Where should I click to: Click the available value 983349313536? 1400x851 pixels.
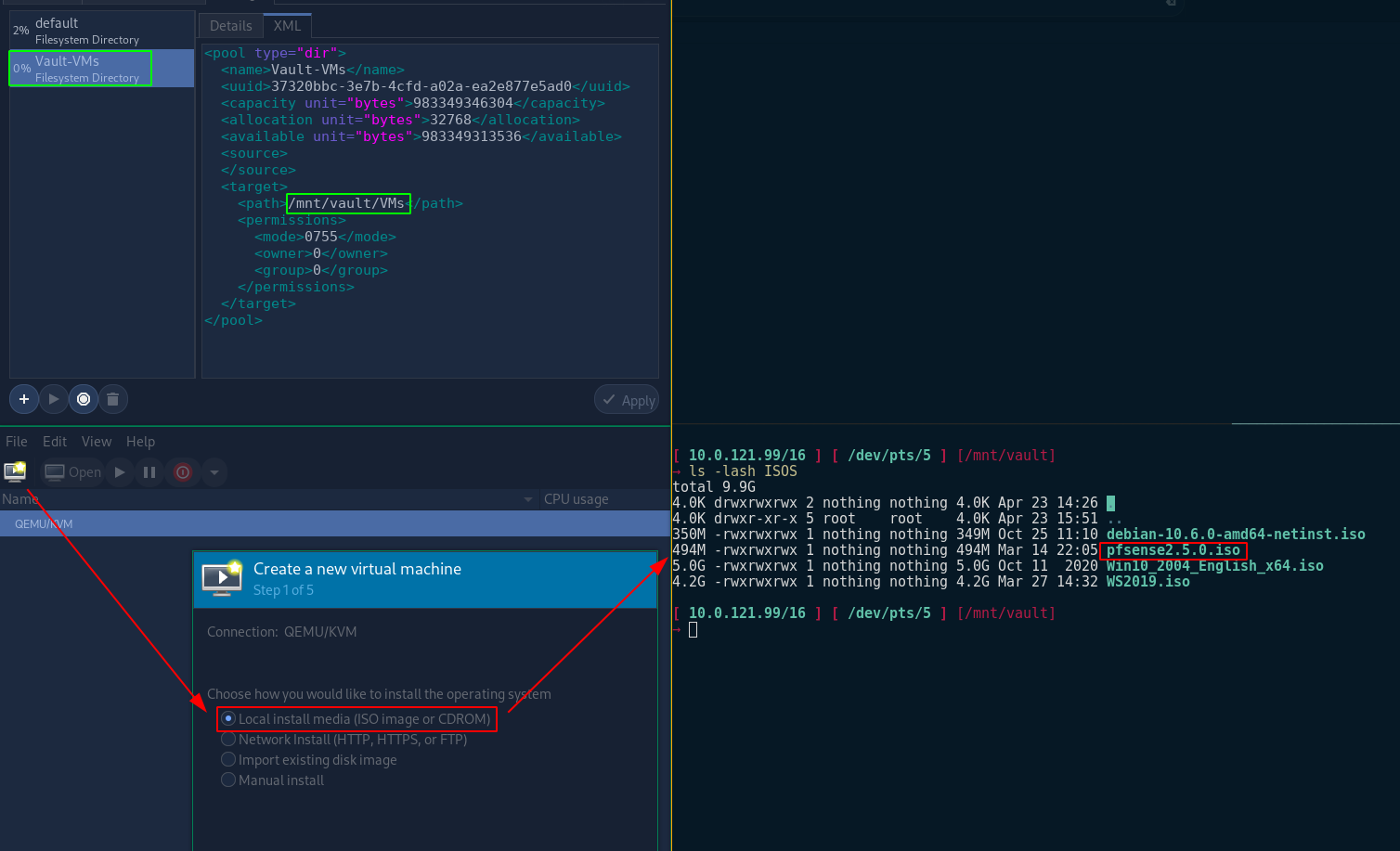pos(472,136)
